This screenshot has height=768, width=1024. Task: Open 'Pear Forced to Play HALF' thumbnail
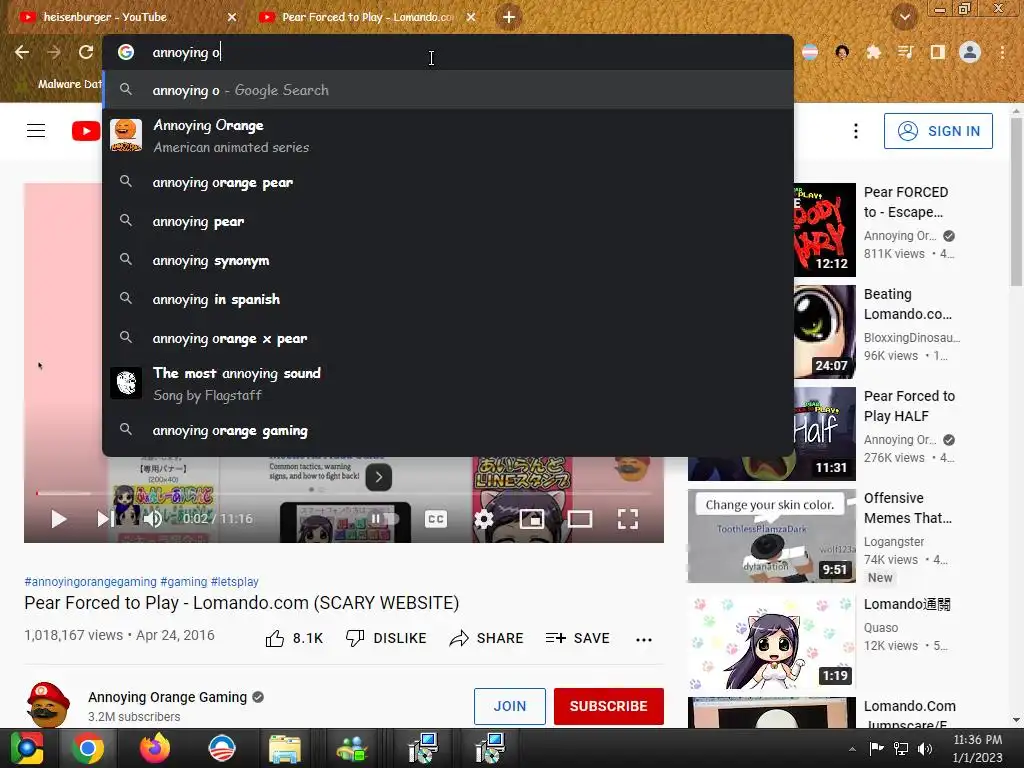click(x=825, y=434)
